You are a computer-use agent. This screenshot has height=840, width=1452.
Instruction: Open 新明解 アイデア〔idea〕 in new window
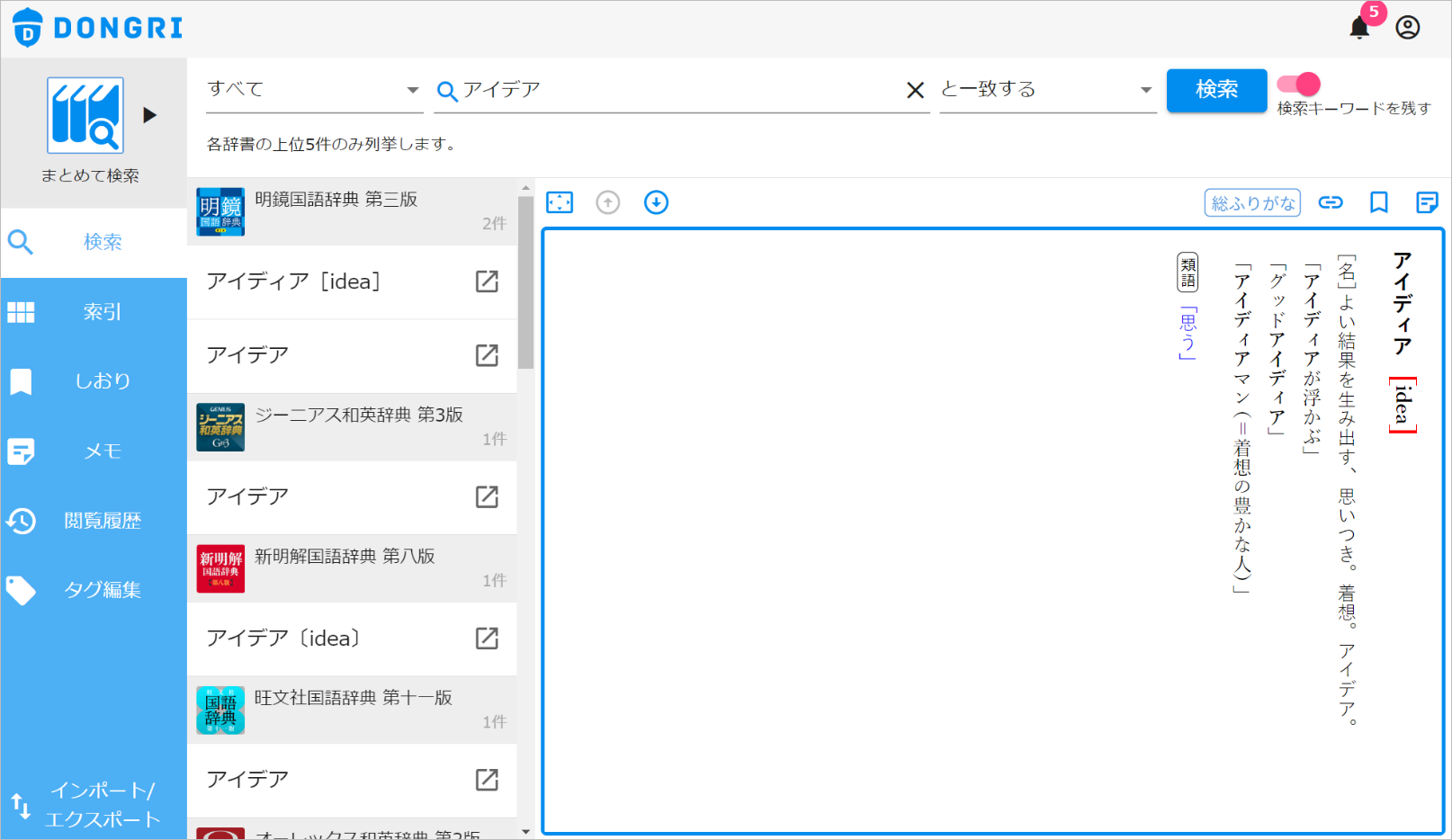(487, 639)
